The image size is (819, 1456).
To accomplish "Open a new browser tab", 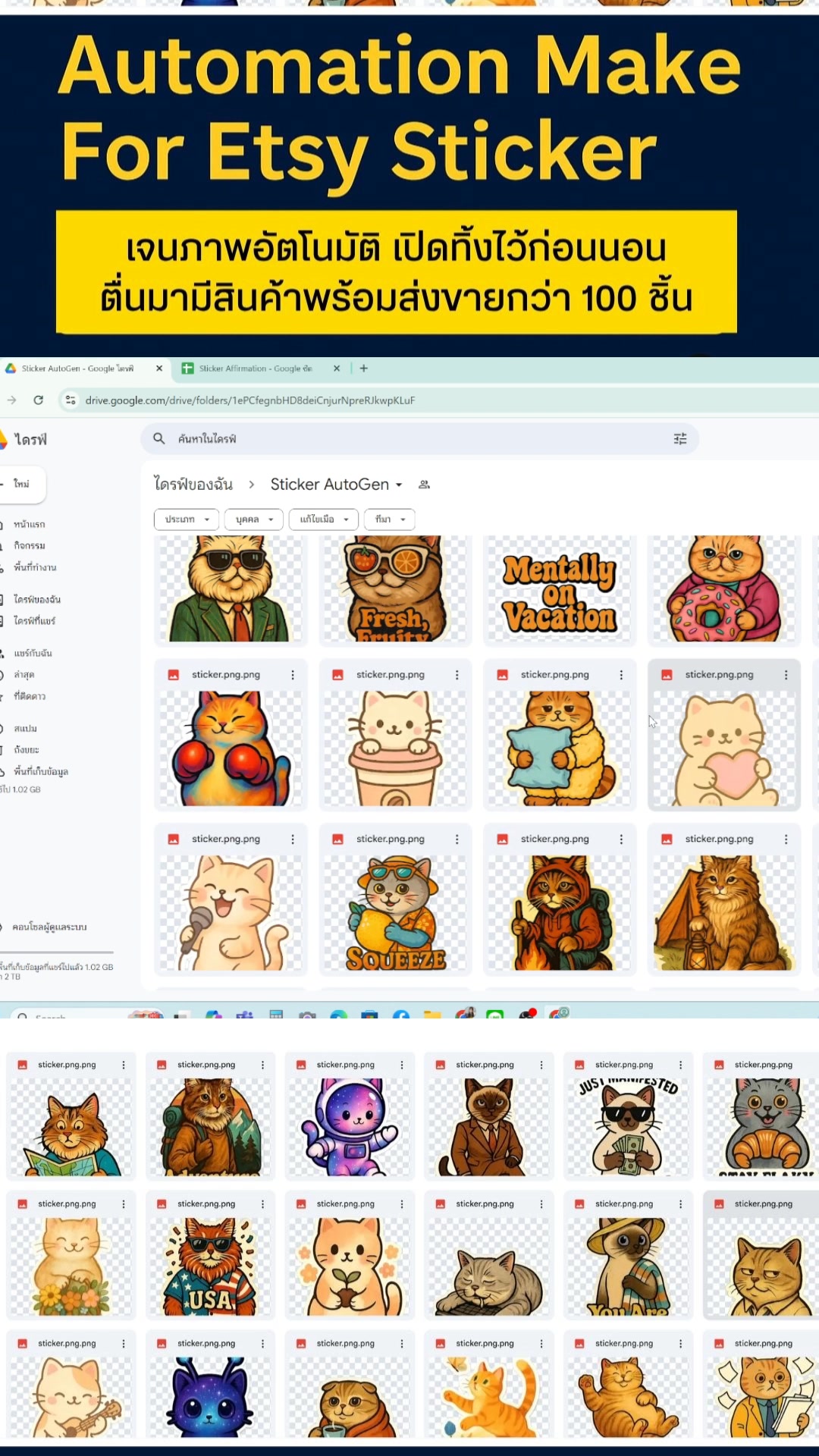I will (x=364, y=368).
